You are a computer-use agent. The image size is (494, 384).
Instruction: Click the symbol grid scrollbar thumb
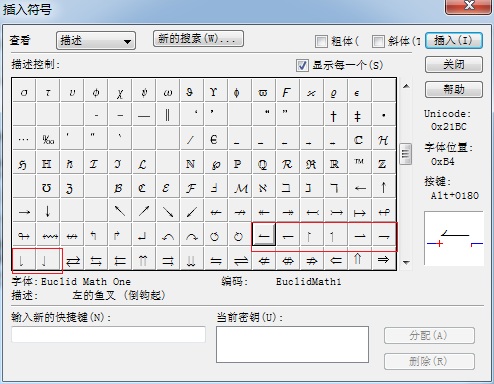tap(406, 154)
